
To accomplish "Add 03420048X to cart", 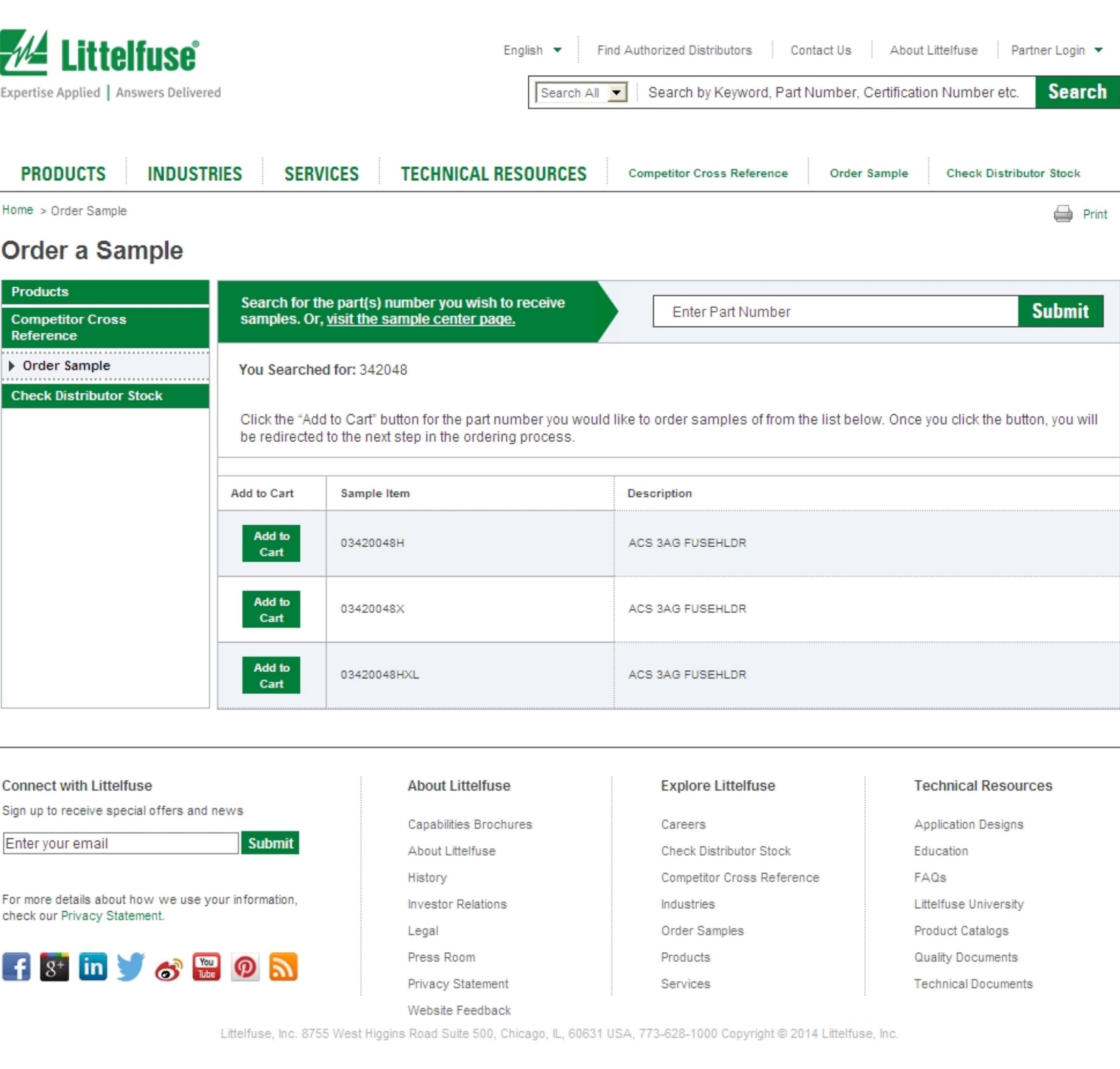I will (271, 609).
